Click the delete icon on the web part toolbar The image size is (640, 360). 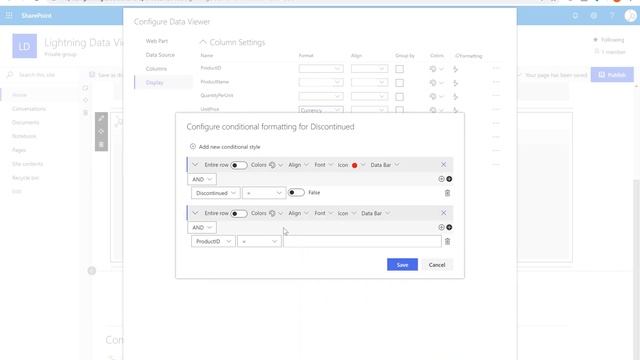click(101, 144)
